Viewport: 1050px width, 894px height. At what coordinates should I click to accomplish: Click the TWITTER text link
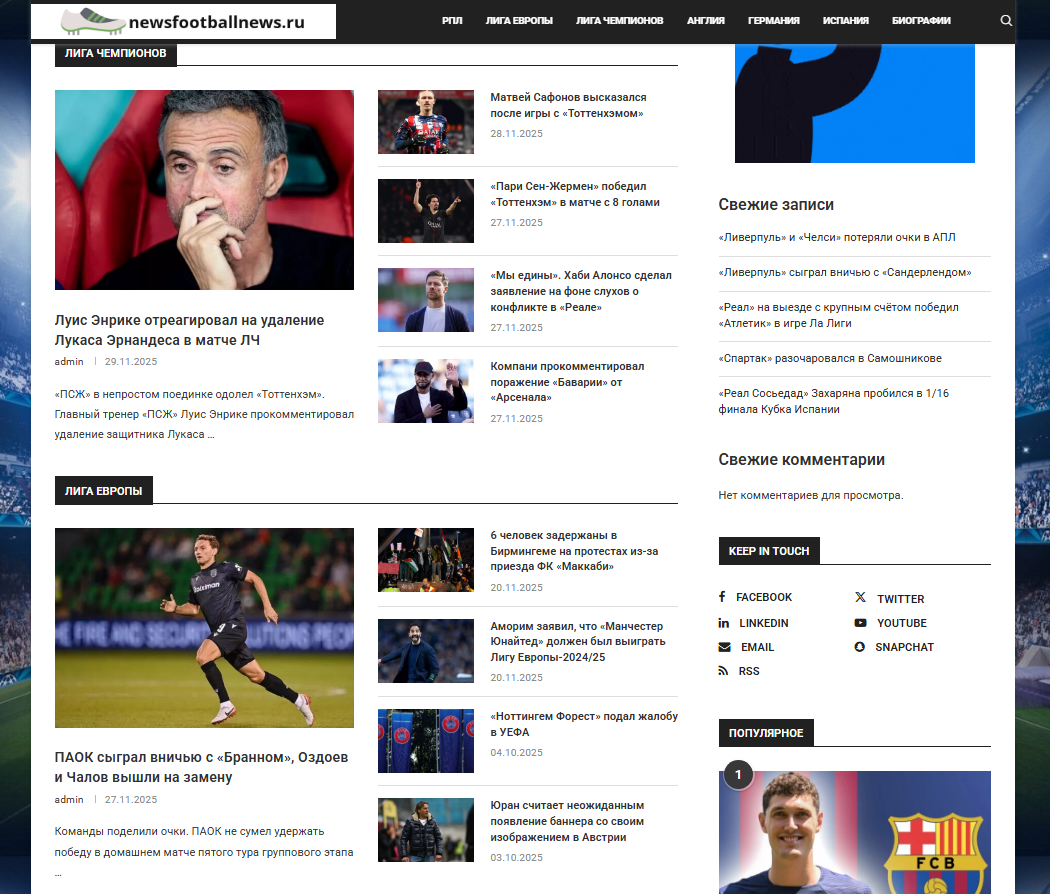901,599
